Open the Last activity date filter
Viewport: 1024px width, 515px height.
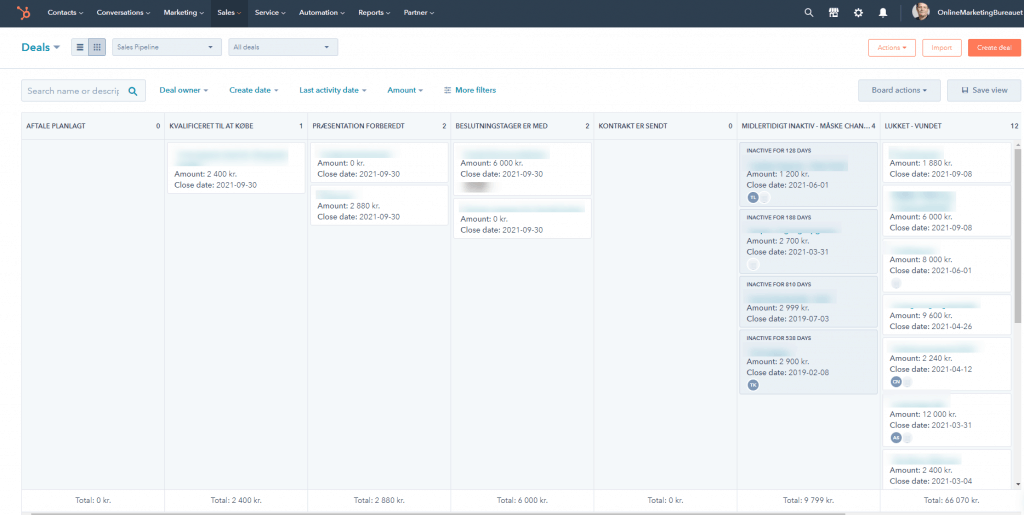332,90
